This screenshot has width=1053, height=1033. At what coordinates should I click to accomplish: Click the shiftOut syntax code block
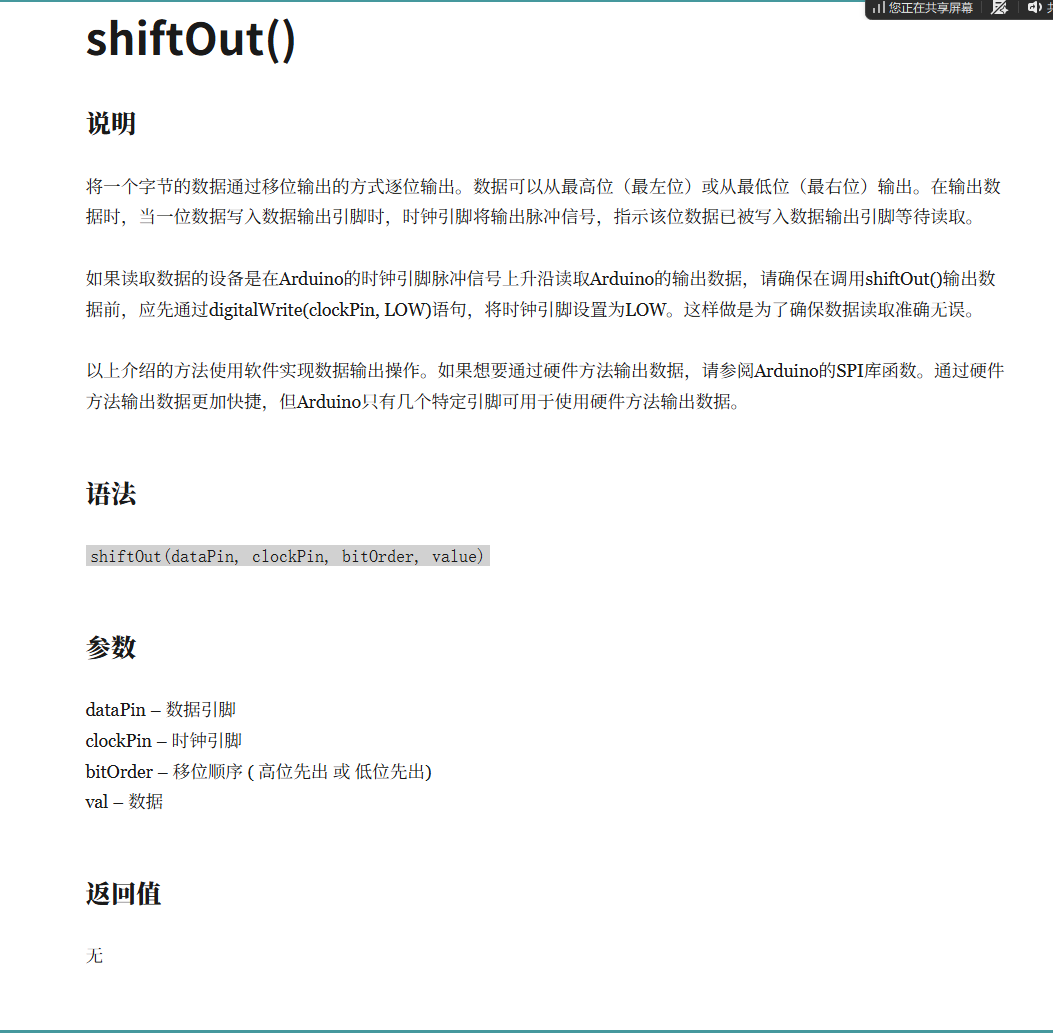287,556
